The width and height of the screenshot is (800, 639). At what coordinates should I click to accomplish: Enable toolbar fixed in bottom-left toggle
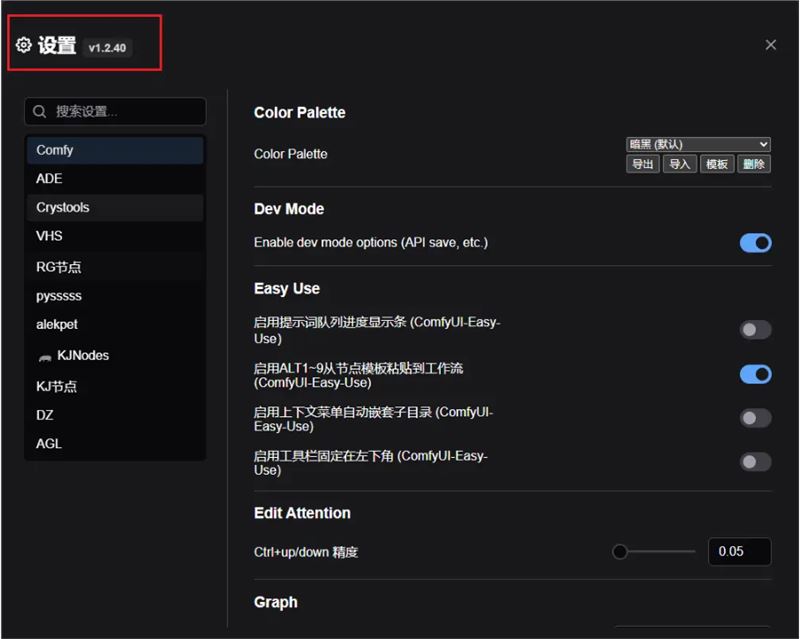click(756, 462)
